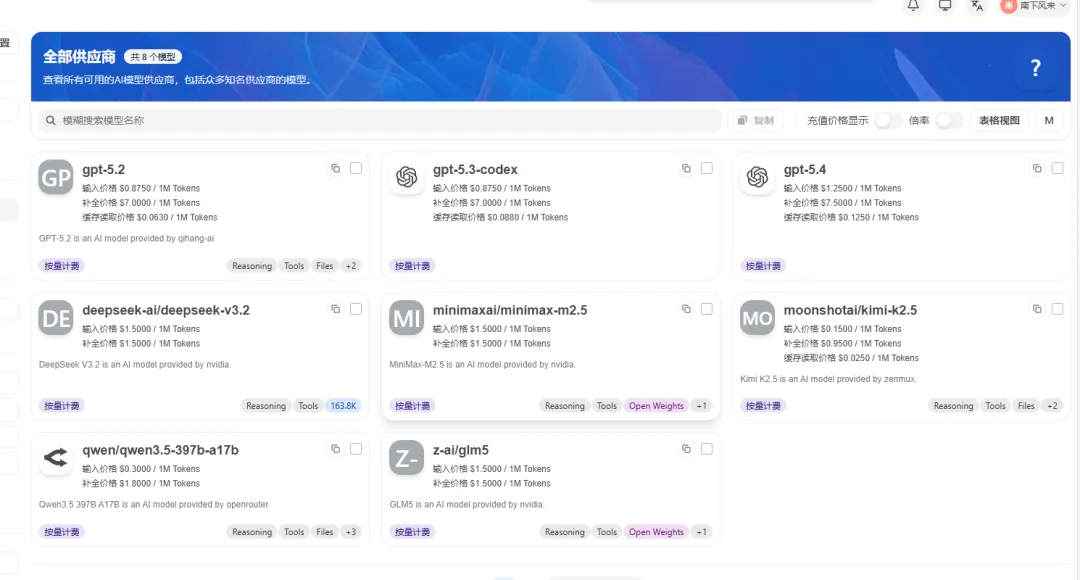Click the OpenAI logo of gpt-5.4
Screen dimensions: 1080x580
(x=757, y=177)
